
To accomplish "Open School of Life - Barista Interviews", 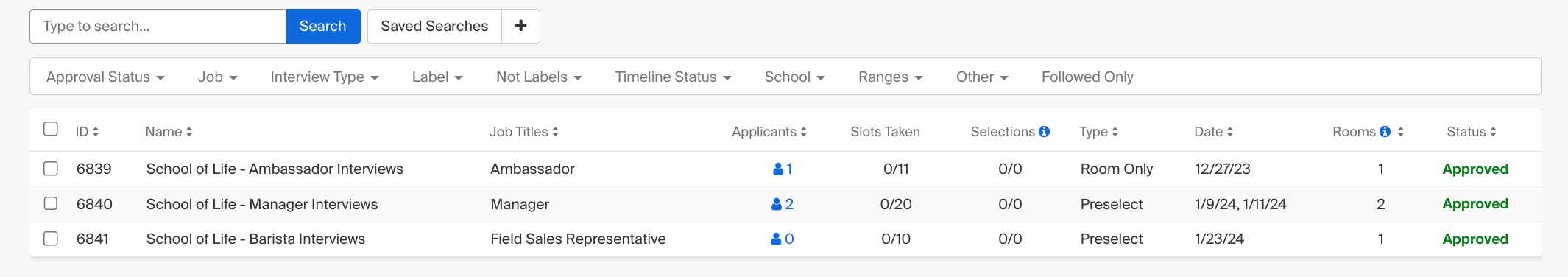I will point(255,239).
